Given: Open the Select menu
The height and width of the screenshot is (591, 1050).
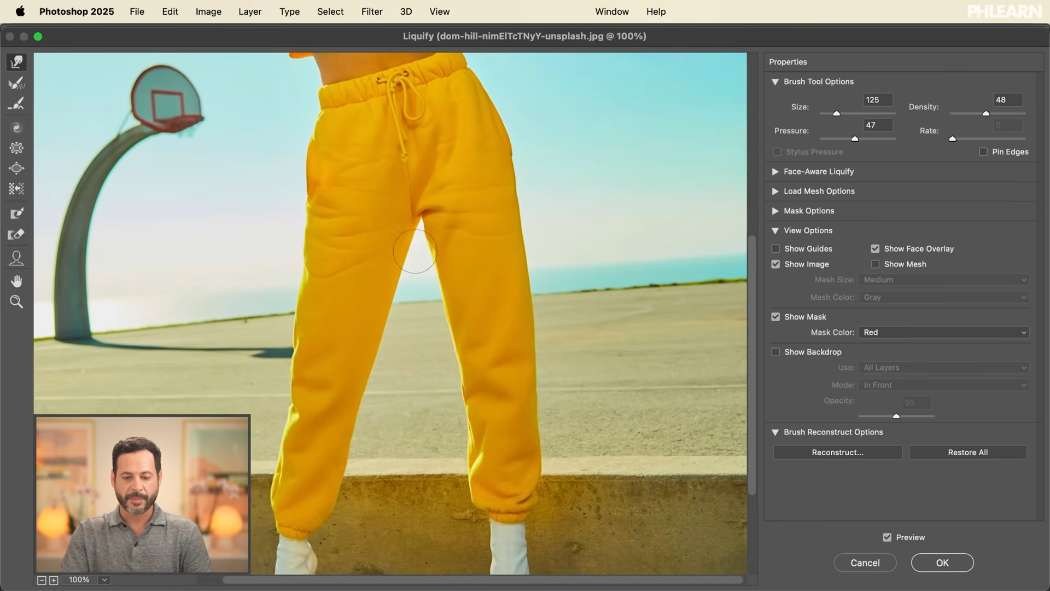Looking at the screenshot, I should click(330, 11).
